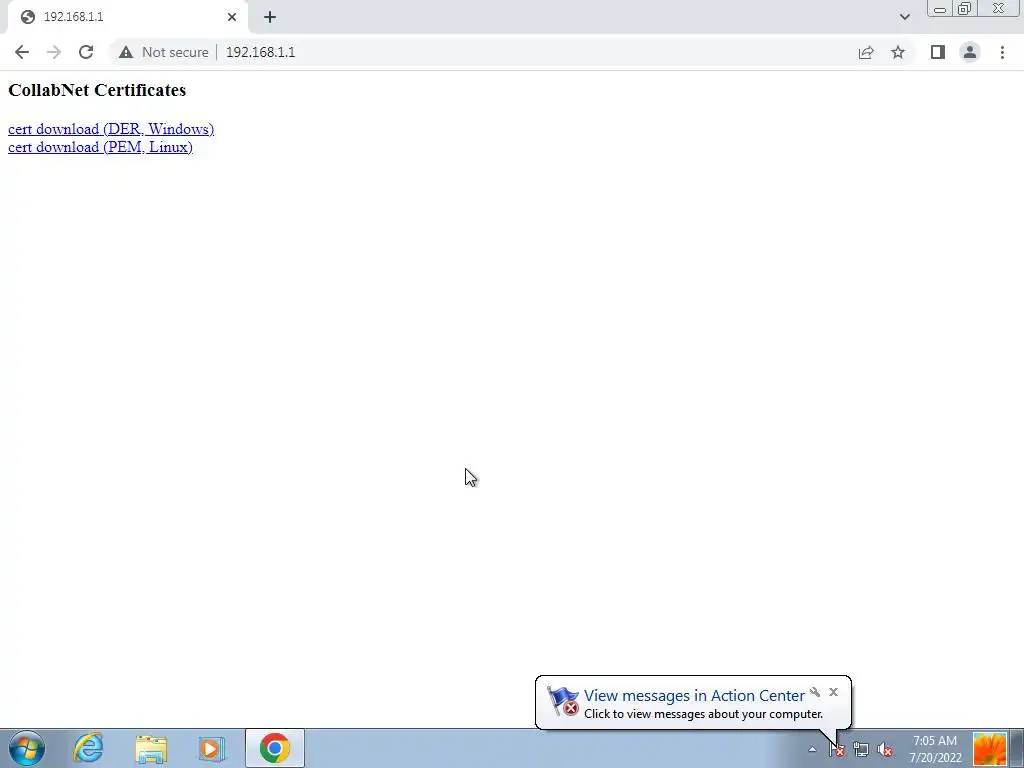The width and height of the screenshot is (1024, 768).
Task: Open the browser side panel
Action: (938, 52)
